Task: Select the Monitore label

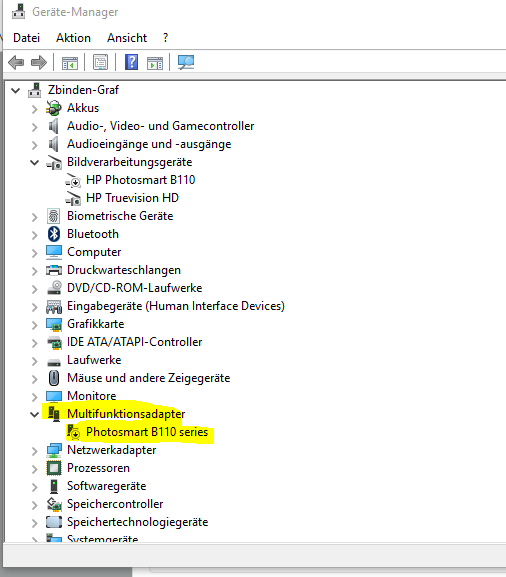Action: coord(92,396)
